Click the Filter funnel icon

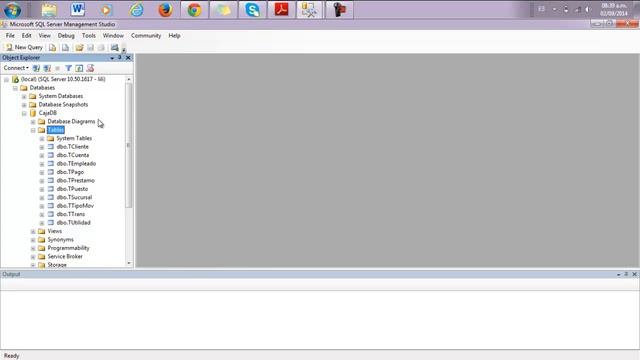point(68,68)
